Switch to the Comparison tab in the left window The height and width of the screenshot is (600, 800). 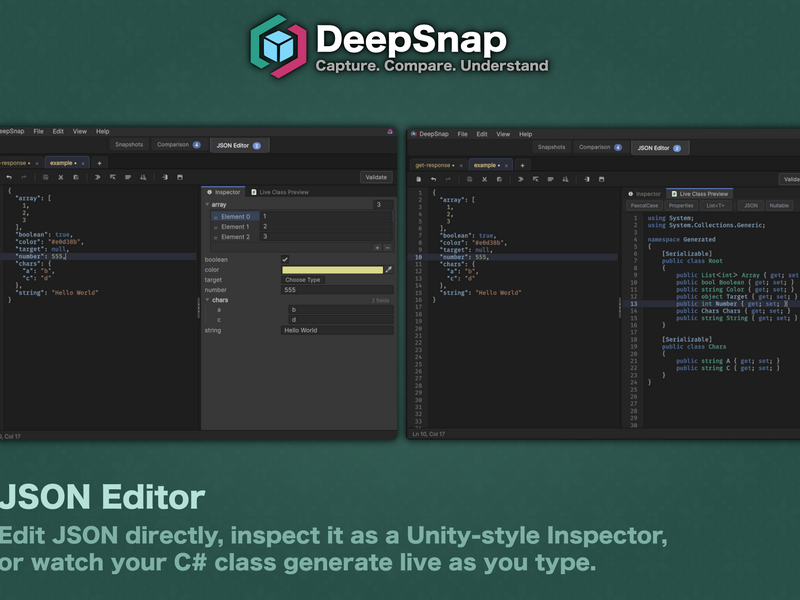(179, 145)
